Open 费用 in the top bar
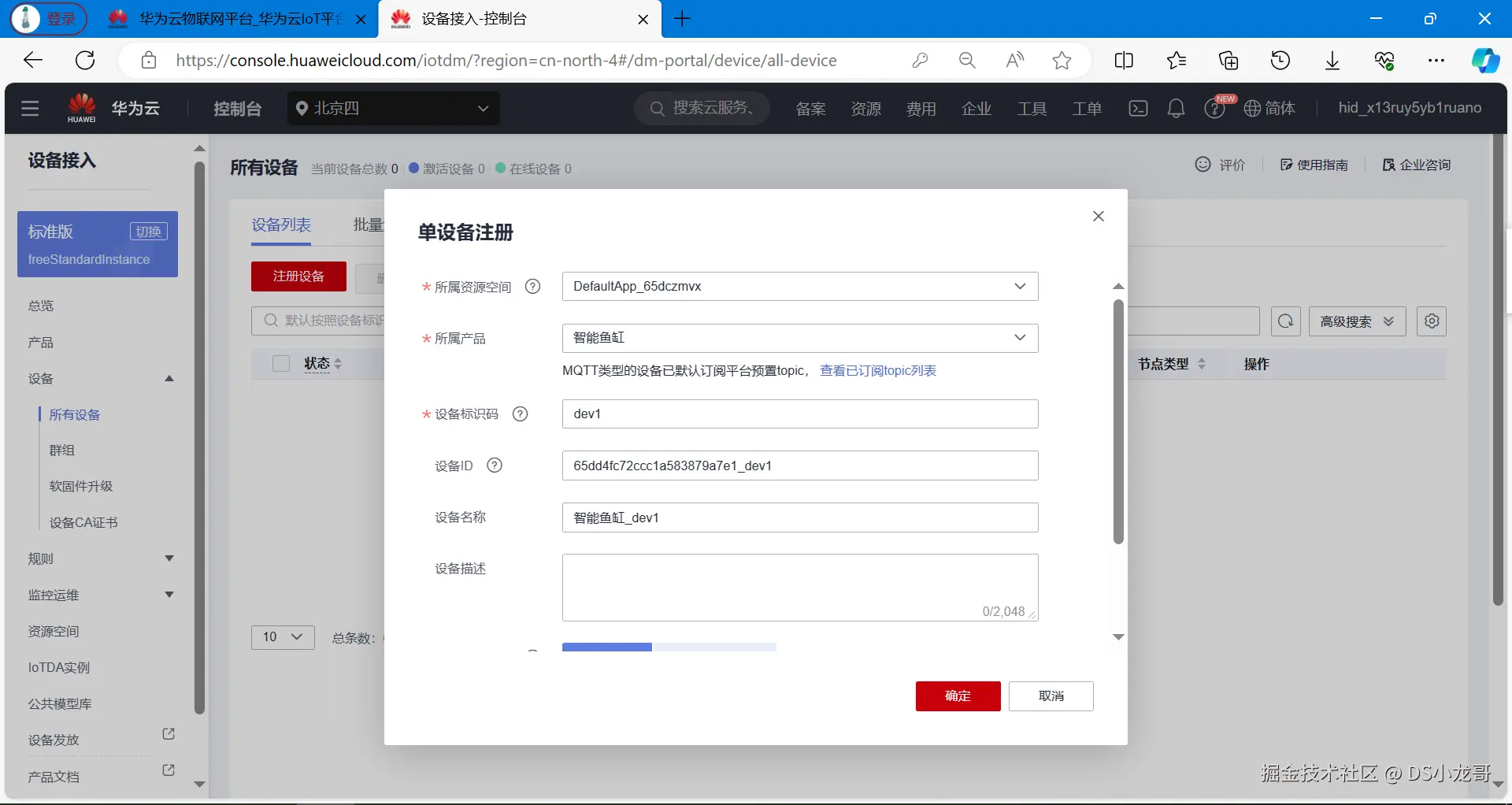Screen dimensions: 1512x805 (921, 109)
